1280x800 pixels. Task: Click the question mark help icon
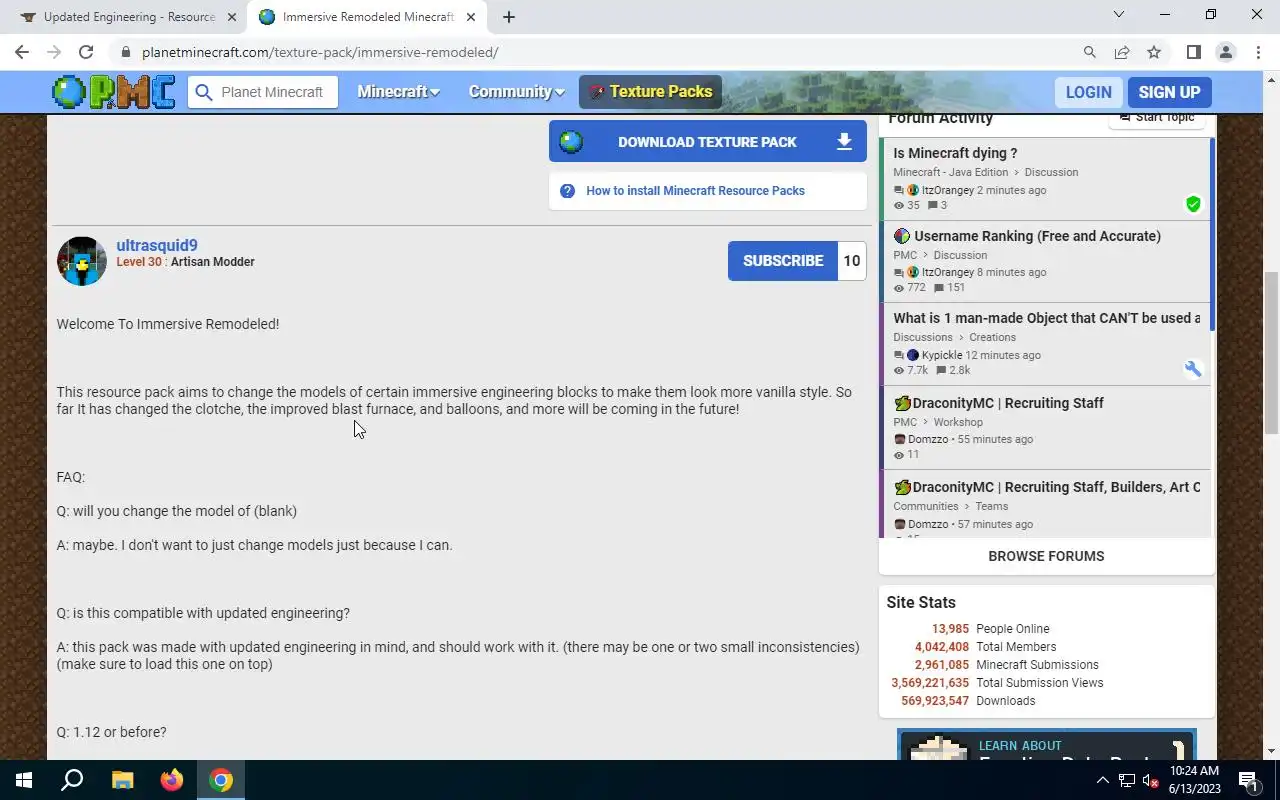[567, 191]
